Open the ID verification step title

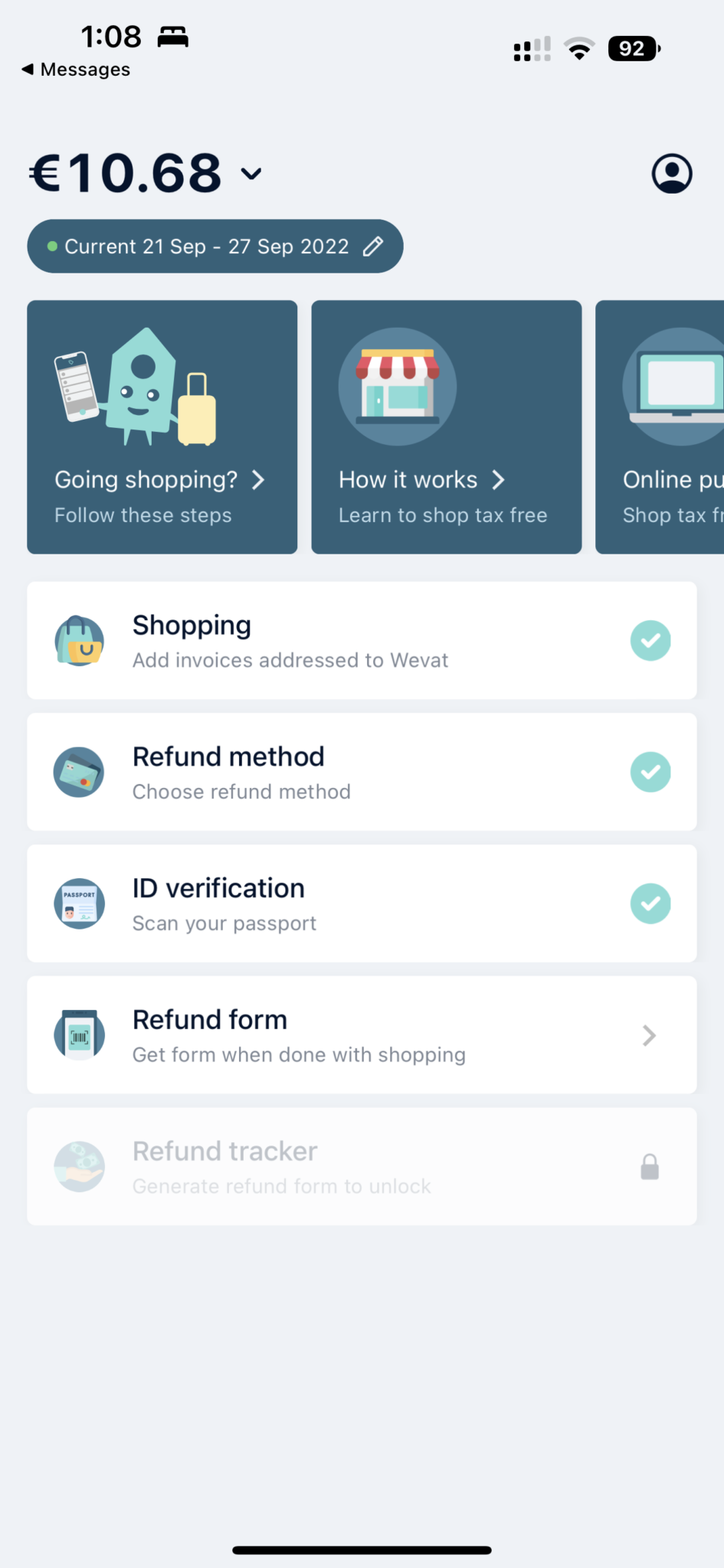tap(218, 888)
